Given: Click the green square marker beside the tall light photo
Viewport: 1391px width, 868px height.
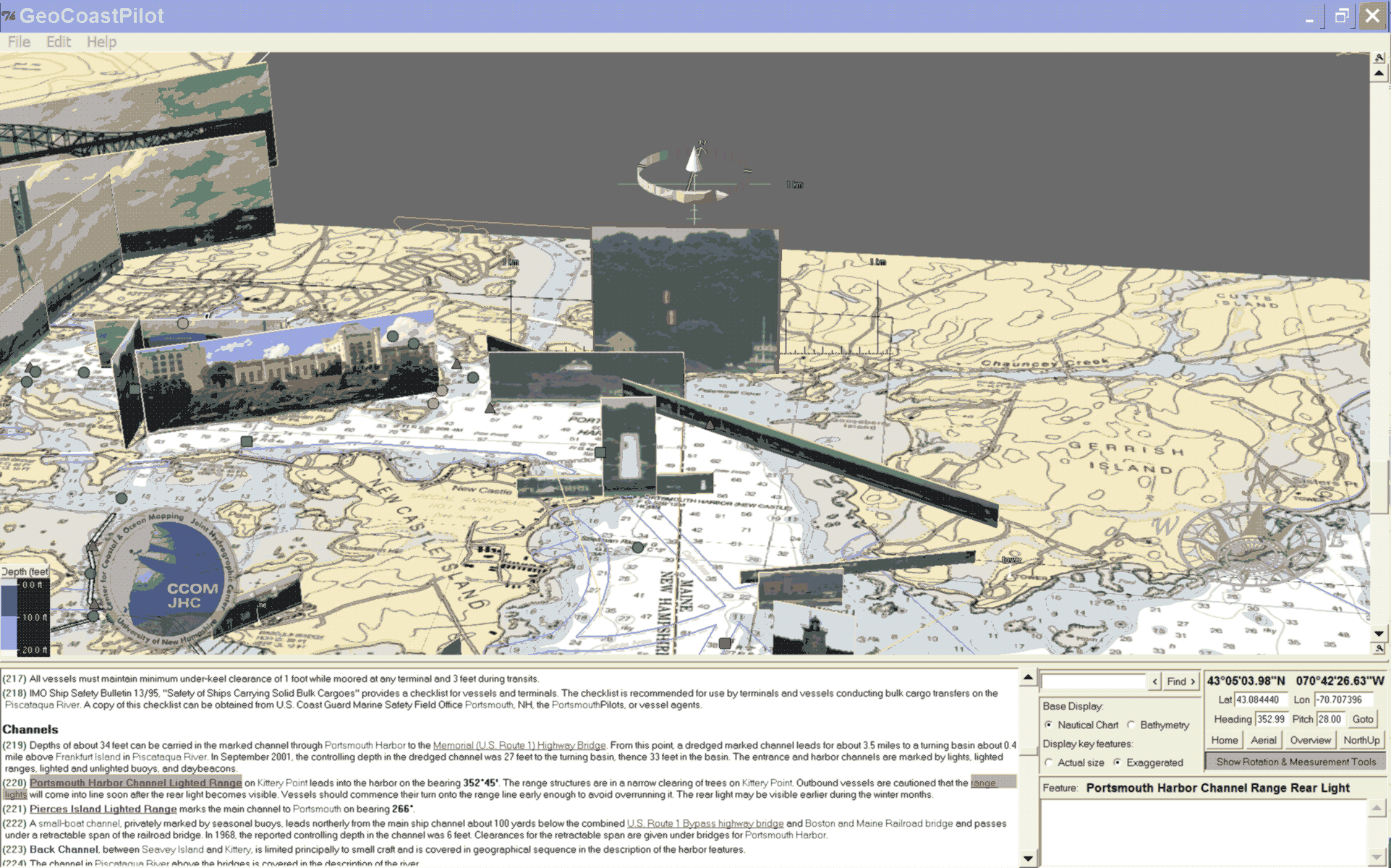Looking at the screenshot, I should point(600,453).
